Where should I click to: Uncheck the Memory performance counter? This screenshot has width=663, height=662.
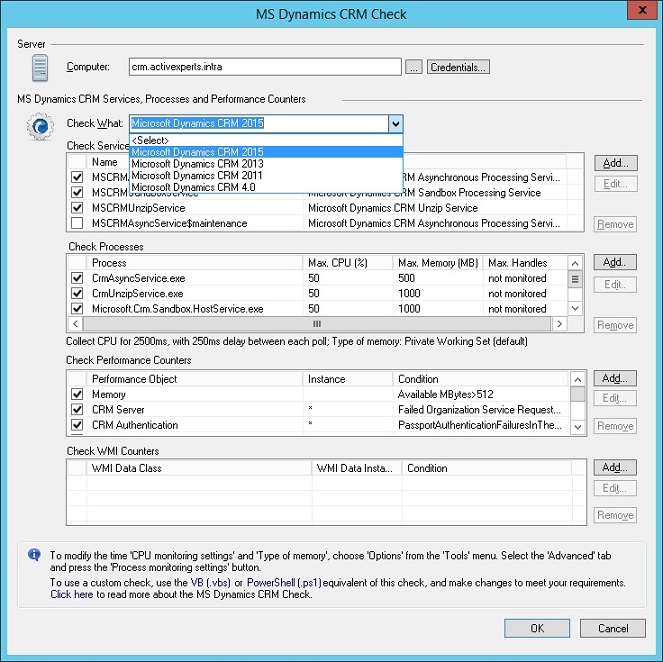77,394
